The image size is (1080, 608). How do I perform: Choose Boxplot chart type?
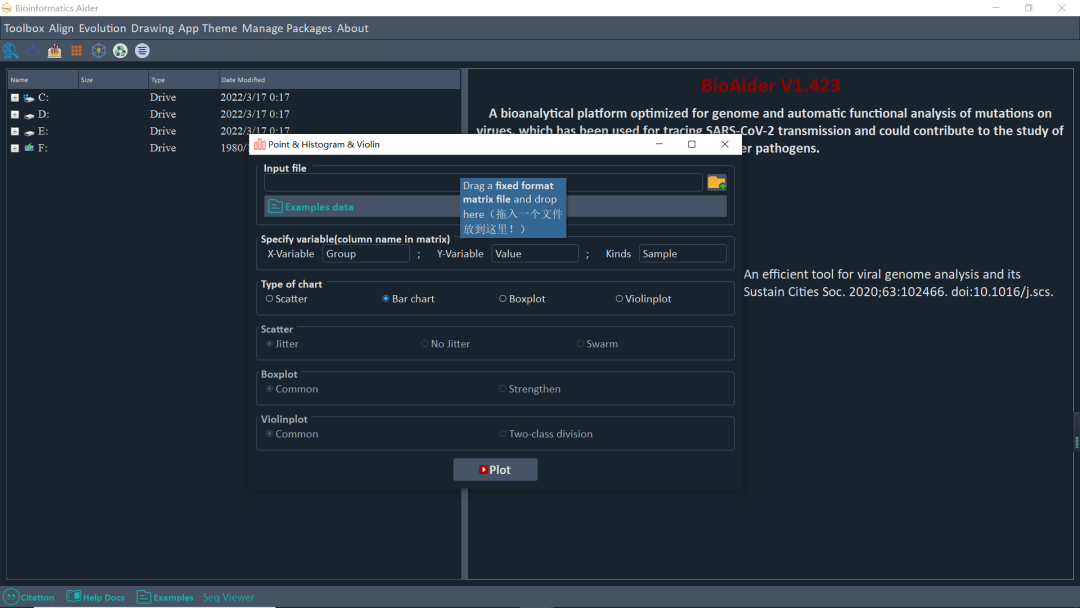coord(522,299)
